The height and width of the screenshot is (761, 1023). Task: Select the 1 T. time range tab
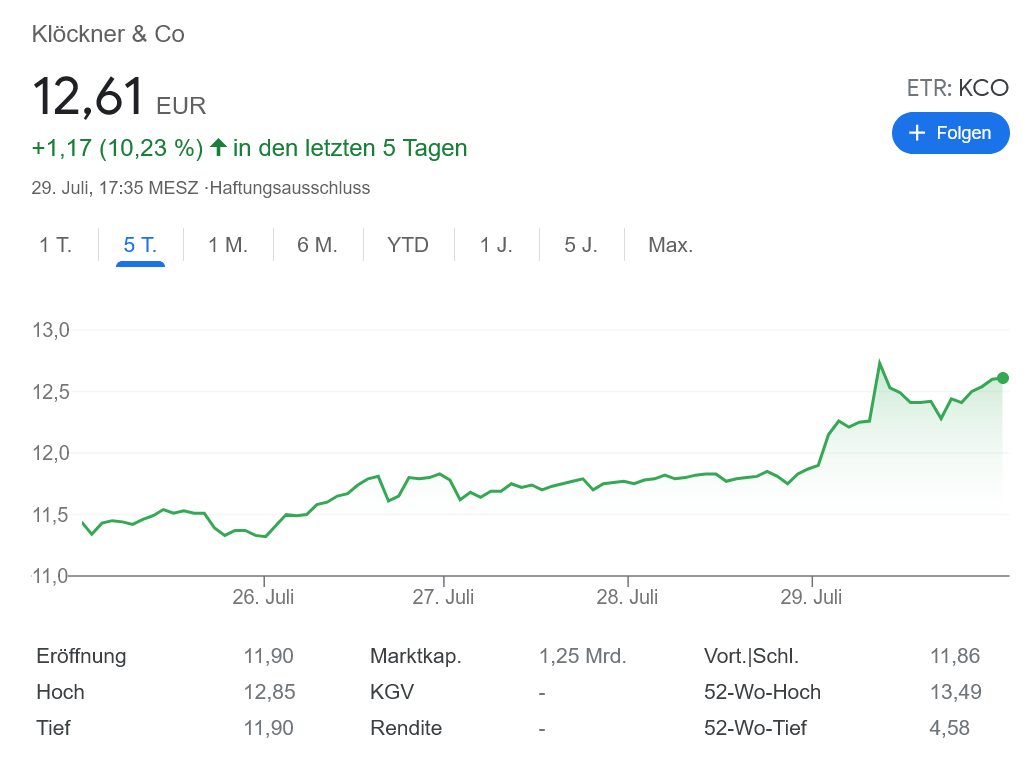tap(56, 245)
